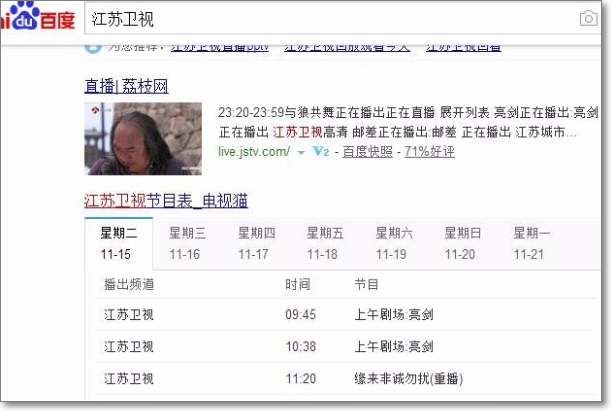Switch to the 星期四 11-17 tab

[256, 243]
